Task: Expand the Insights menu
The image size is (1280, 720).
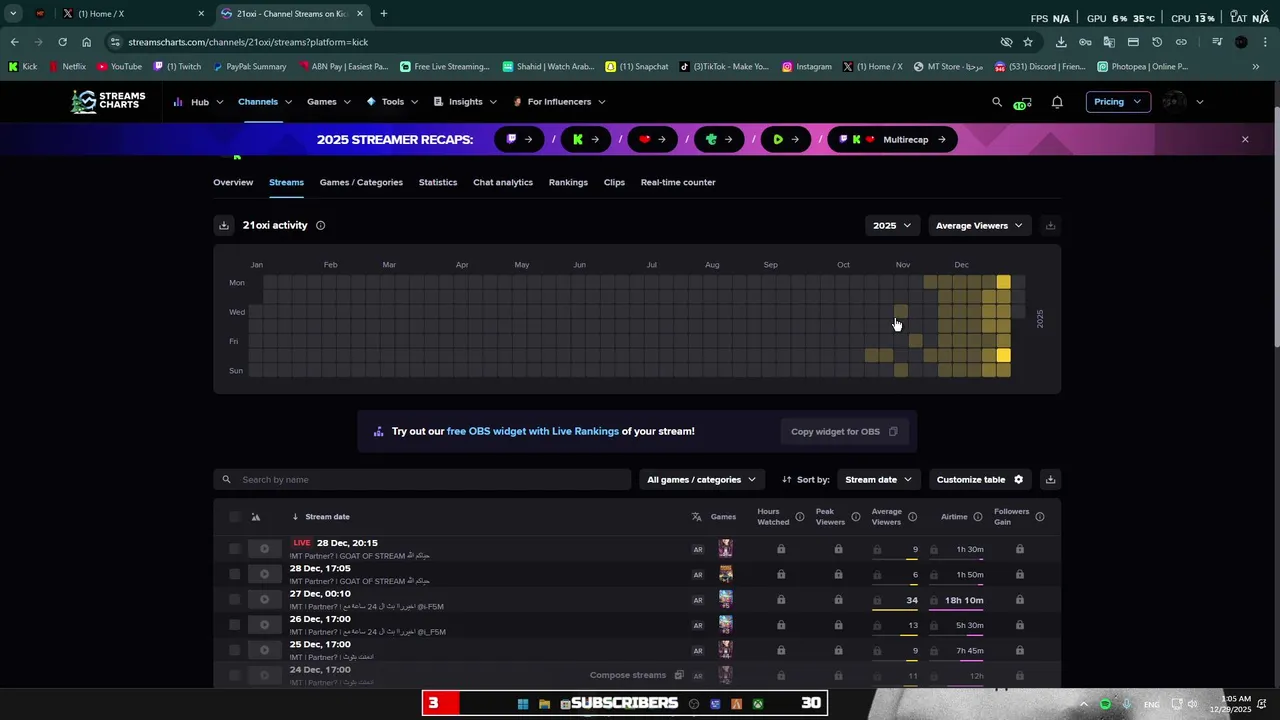Action: coord(465,102)
